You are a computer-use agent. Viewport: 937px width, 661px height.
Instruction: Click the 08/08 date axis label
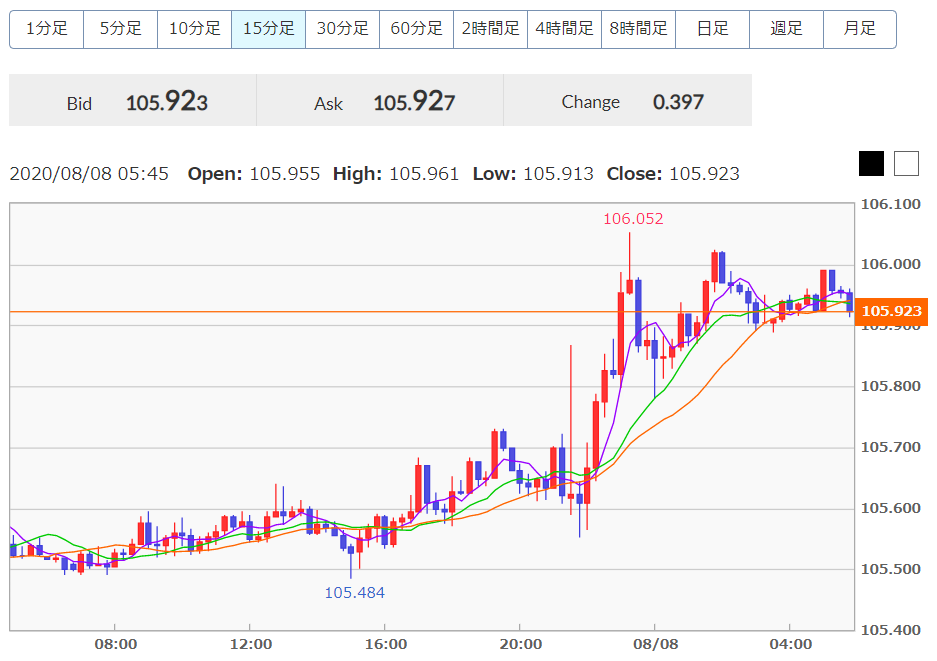(656, 644)
